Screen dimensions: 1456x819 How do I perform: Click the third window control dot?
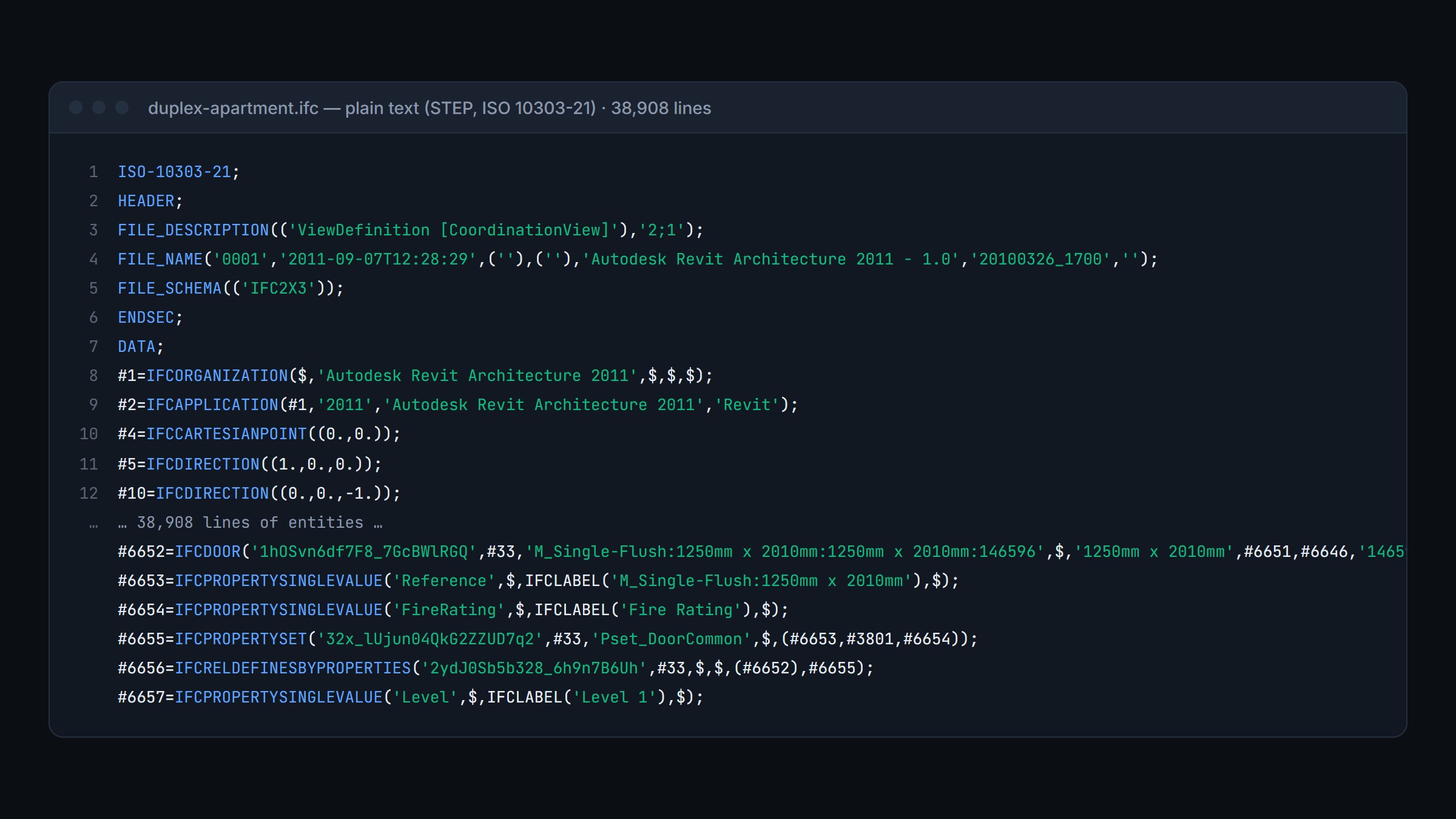pos(122,107)
